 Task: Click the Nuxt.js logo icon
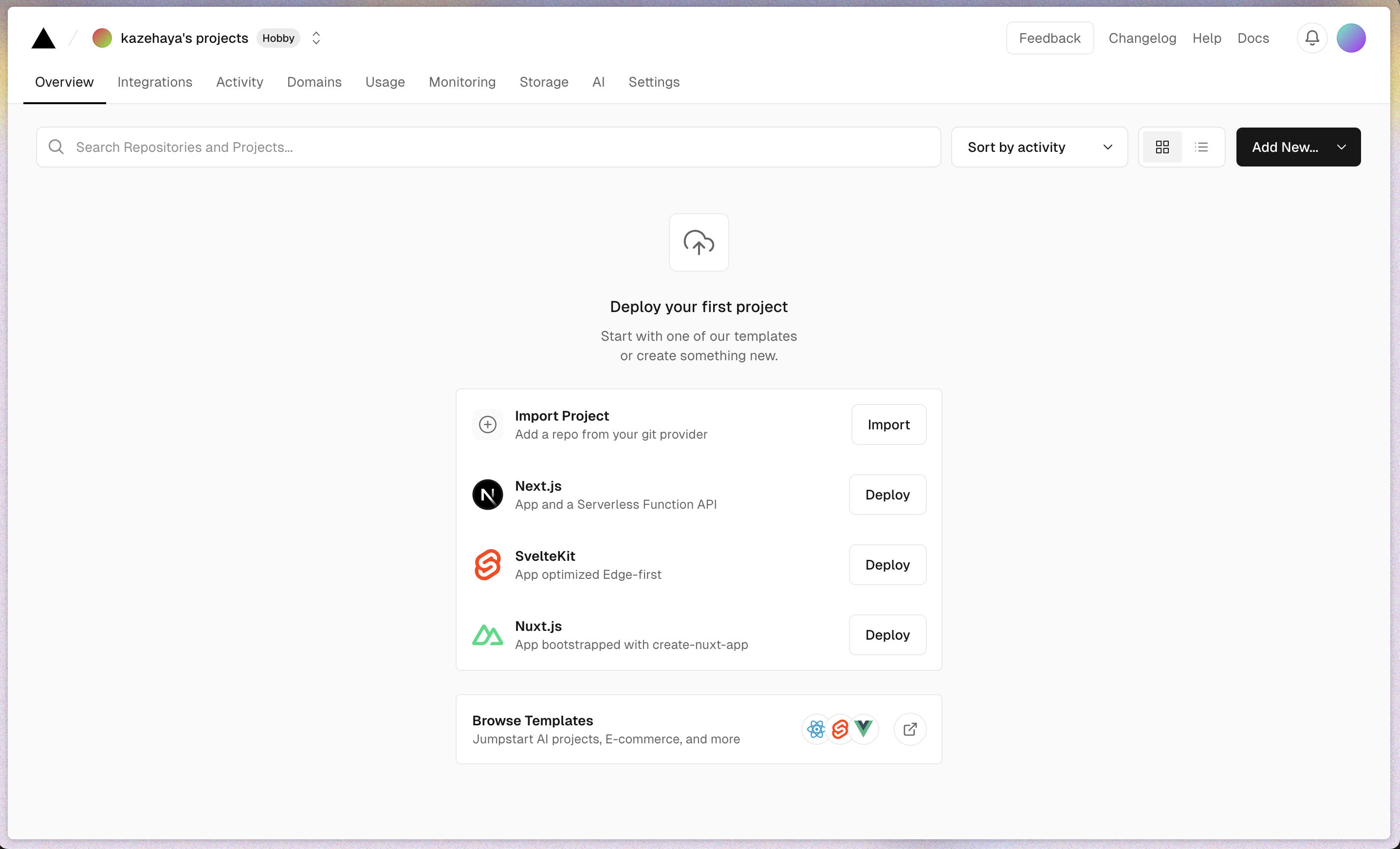487,635
